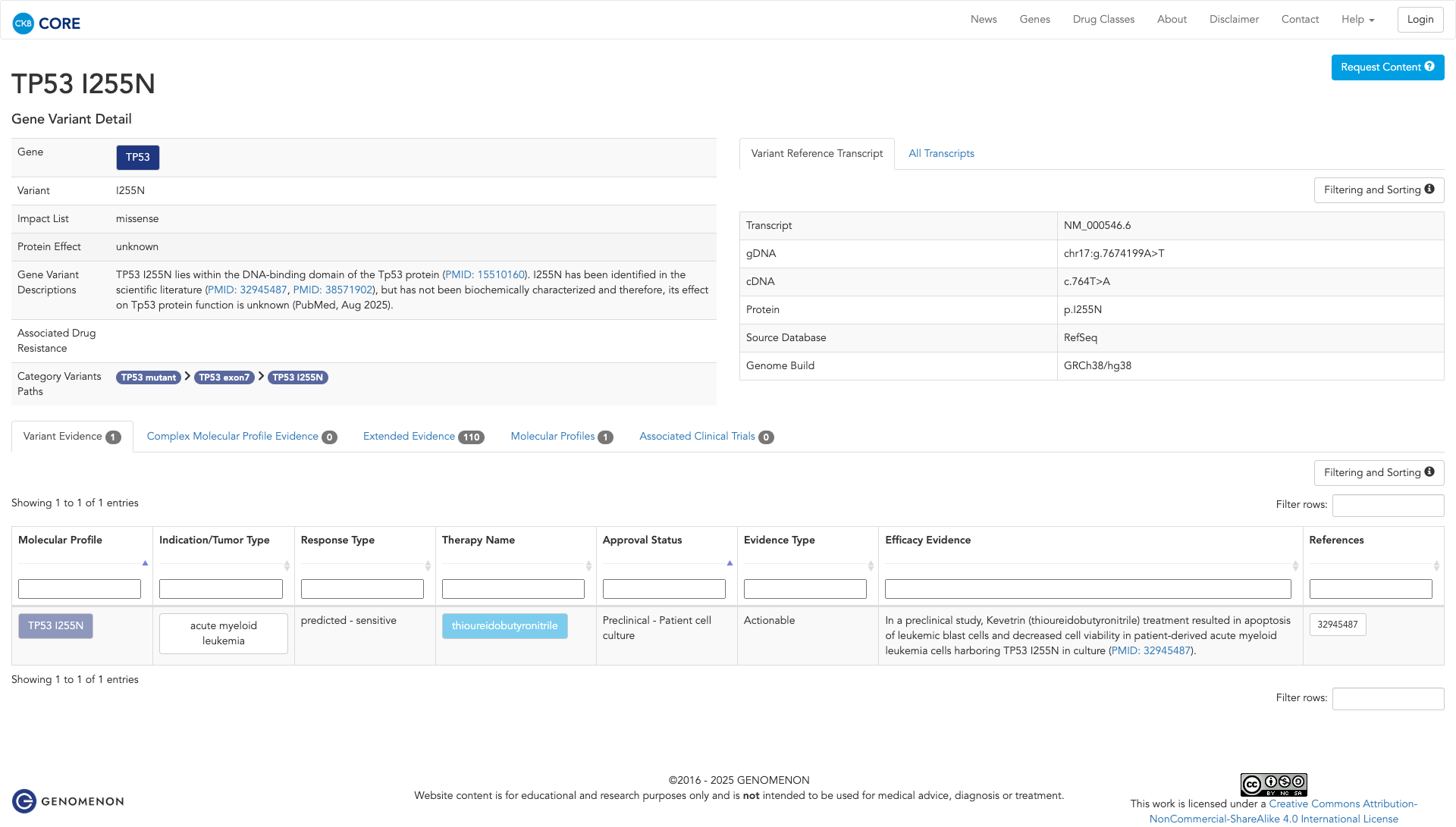
Task: Click the 'chr17:g.7674199A>T' gDNA value
Action: click(x=1114, y=254)
